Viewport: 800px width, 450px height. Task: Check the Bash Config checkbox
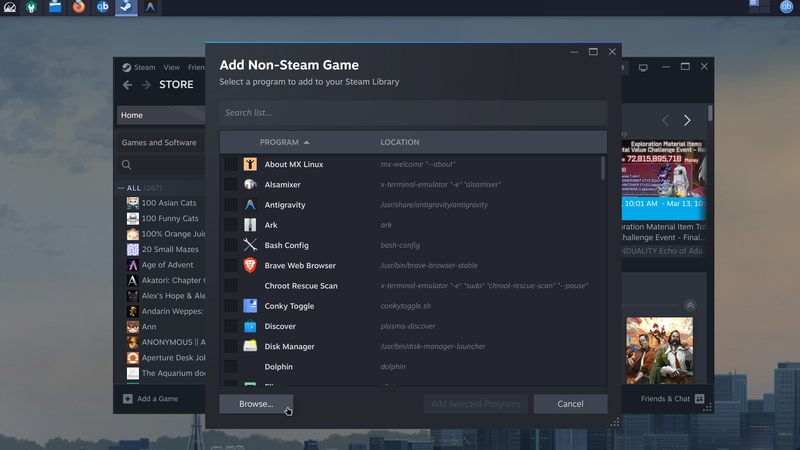(x=231, y=245)
